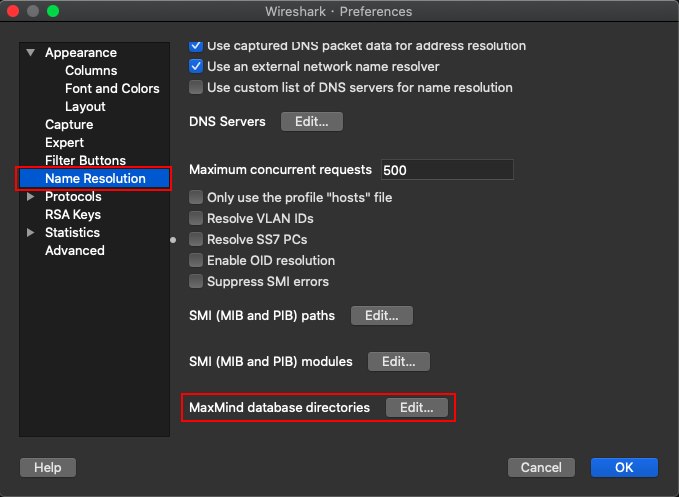Select Name Resolution in sidebar
This screenshot has height=497, width=679.
tap(94, 178)
